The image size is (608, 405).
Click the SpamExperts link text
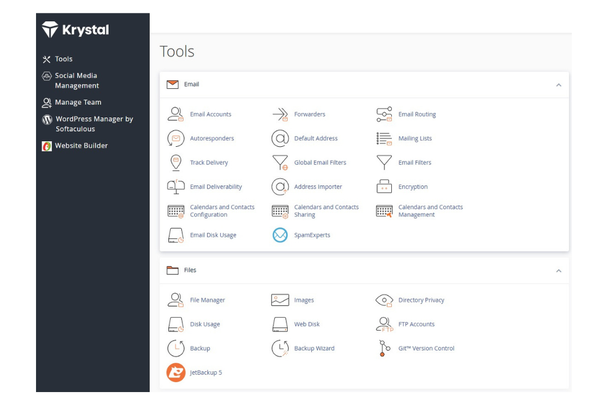click(312, 235)
